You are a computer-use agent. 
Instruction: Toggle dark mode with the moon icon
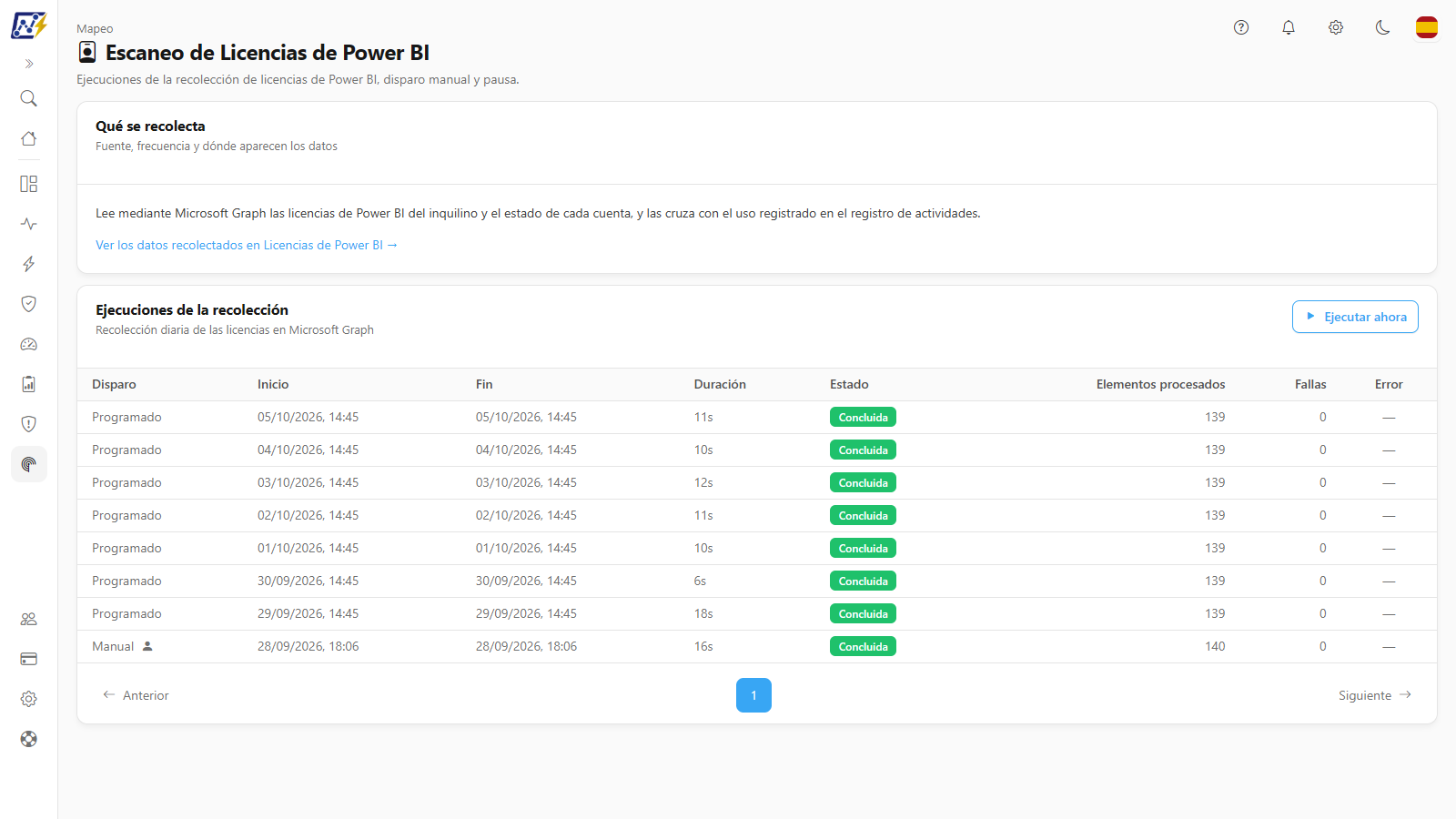click(1383, 27)
